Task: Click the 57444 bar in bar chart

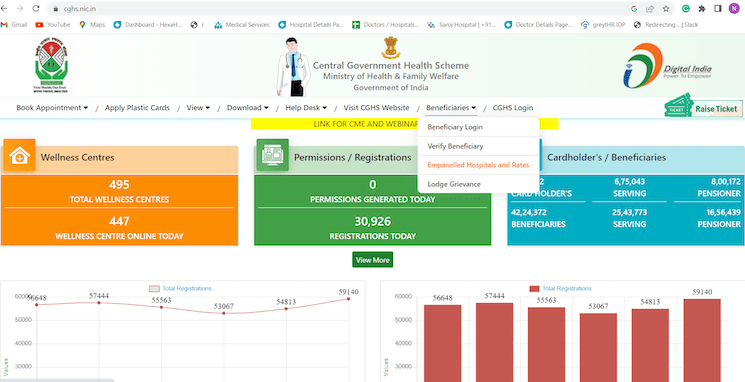Action: (x=494, y=343)
